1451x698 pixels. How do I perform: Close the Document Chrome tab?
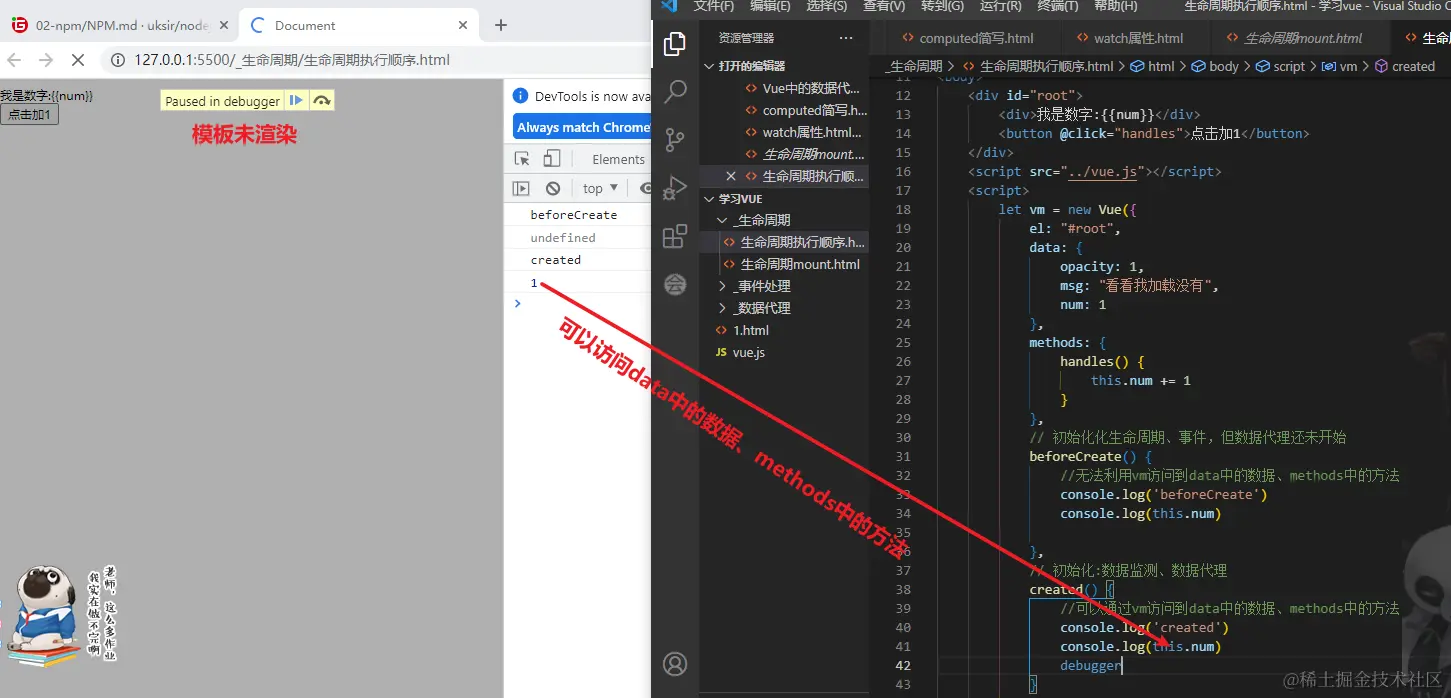(x=463, y=25)
